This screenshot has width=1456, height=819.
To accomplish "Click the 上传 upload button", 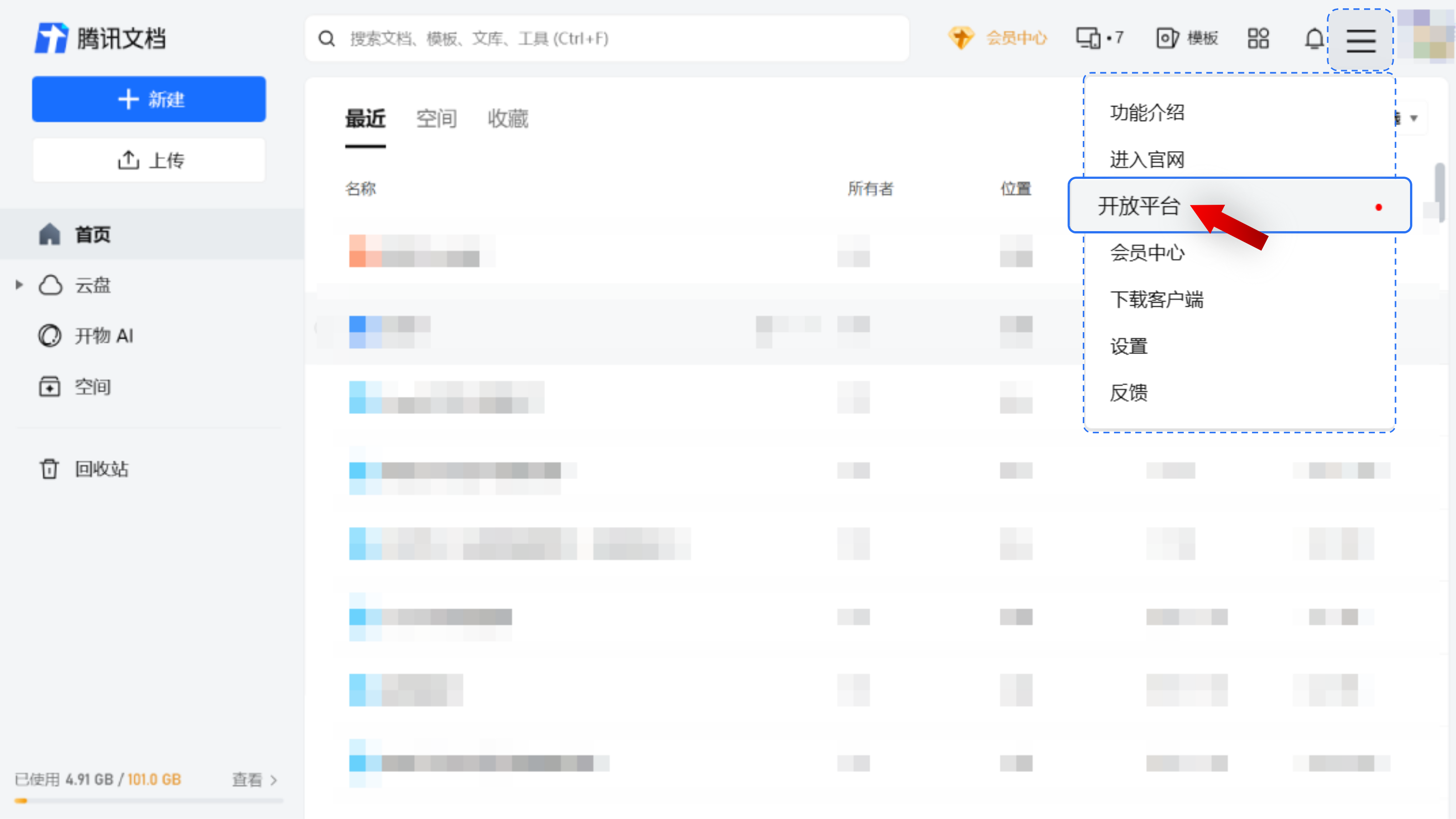I will click(149, 161).
